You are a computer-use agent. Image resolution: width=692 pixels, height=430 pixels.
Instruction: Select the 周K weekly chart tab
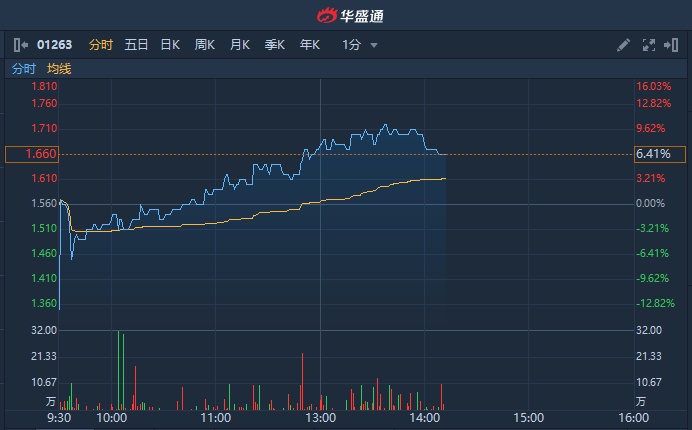pyautogui.click(x=205, y=45)
